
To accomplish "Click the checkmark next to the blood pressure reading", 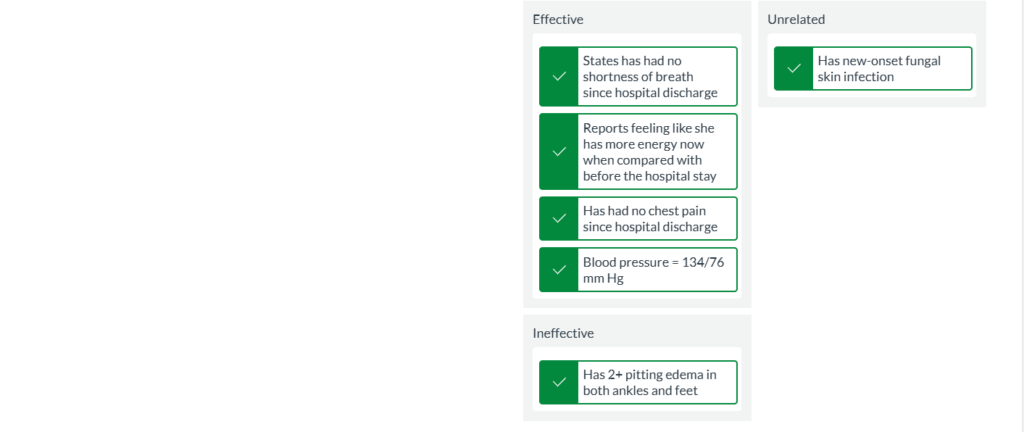I will (x=559, y=270).
